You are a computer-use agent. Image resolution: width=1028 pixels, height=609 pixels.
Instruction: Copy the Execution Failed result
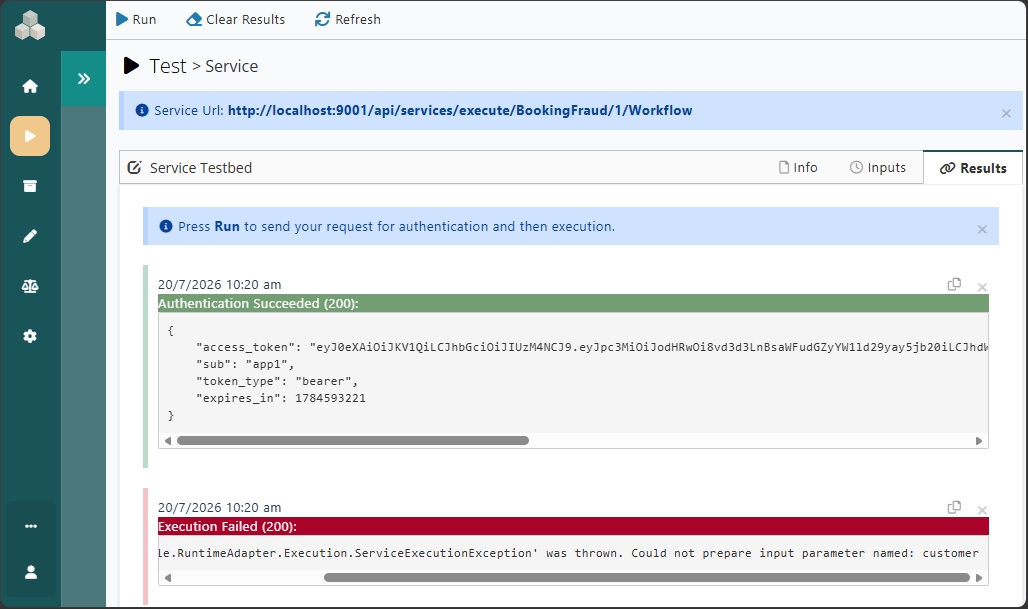pyautogui.click(x=955, y=507)
